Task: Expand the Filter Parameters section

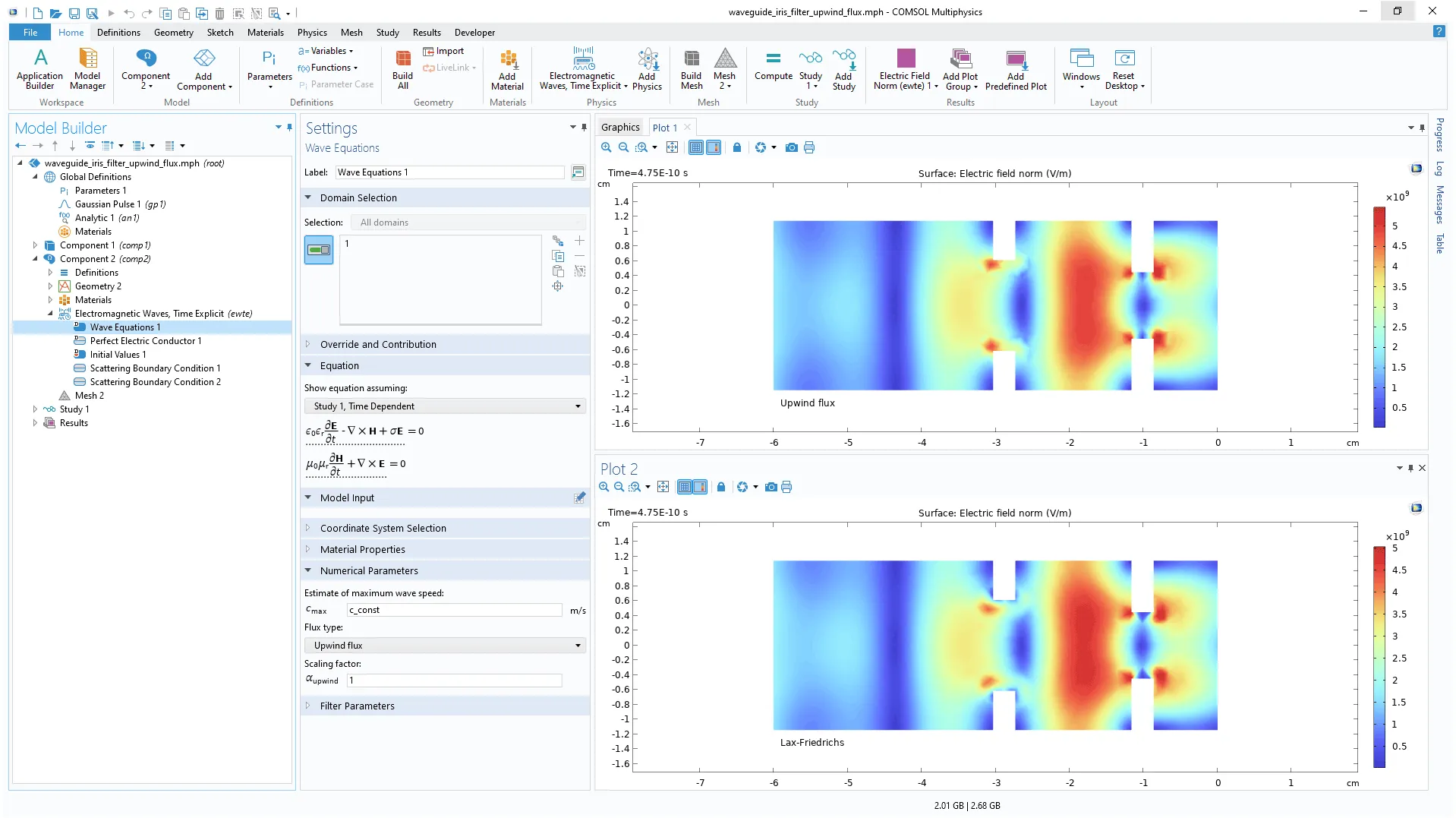Action: [357, 706]
